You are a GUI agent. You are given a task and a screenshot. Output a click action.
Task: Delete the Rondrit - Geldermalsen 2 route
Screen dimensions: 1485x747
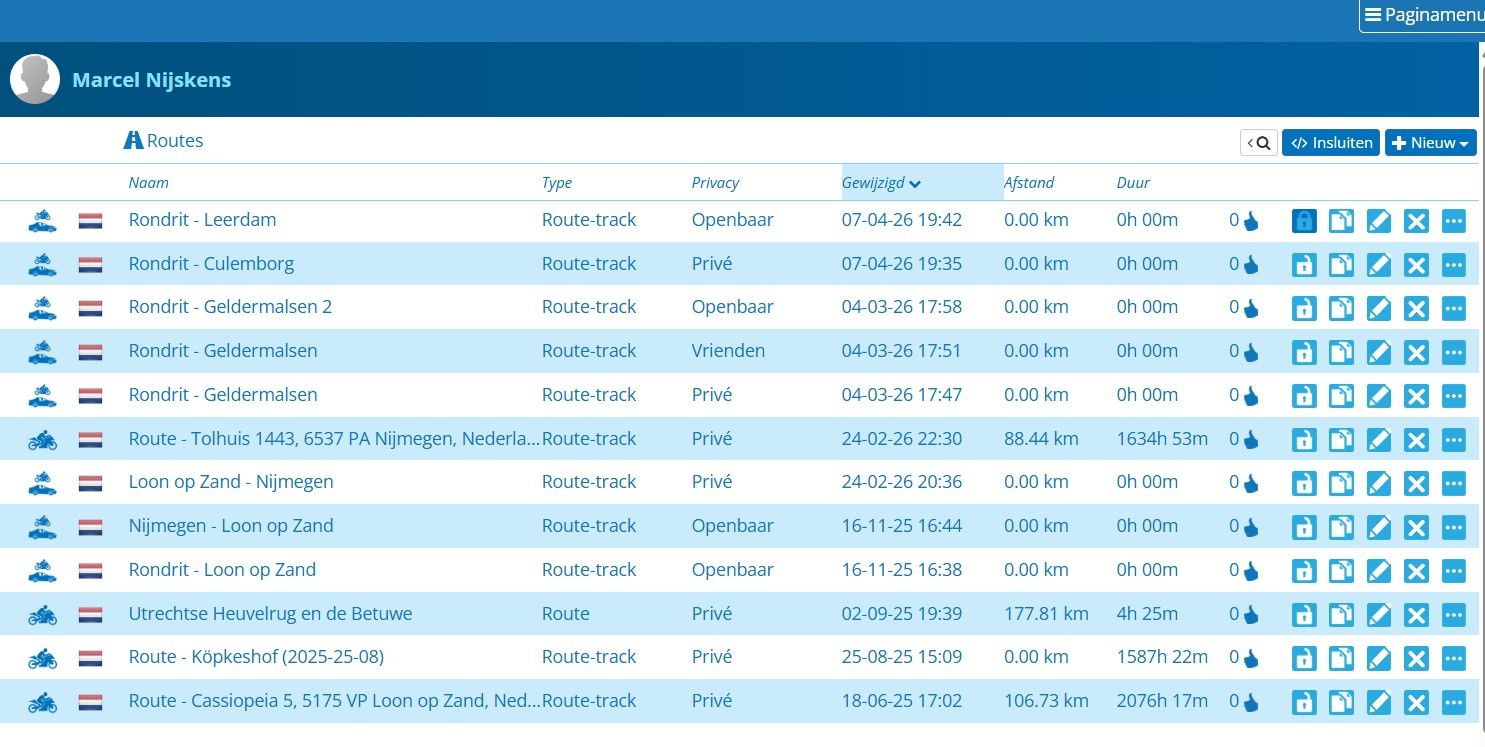tap(1416, 308)
